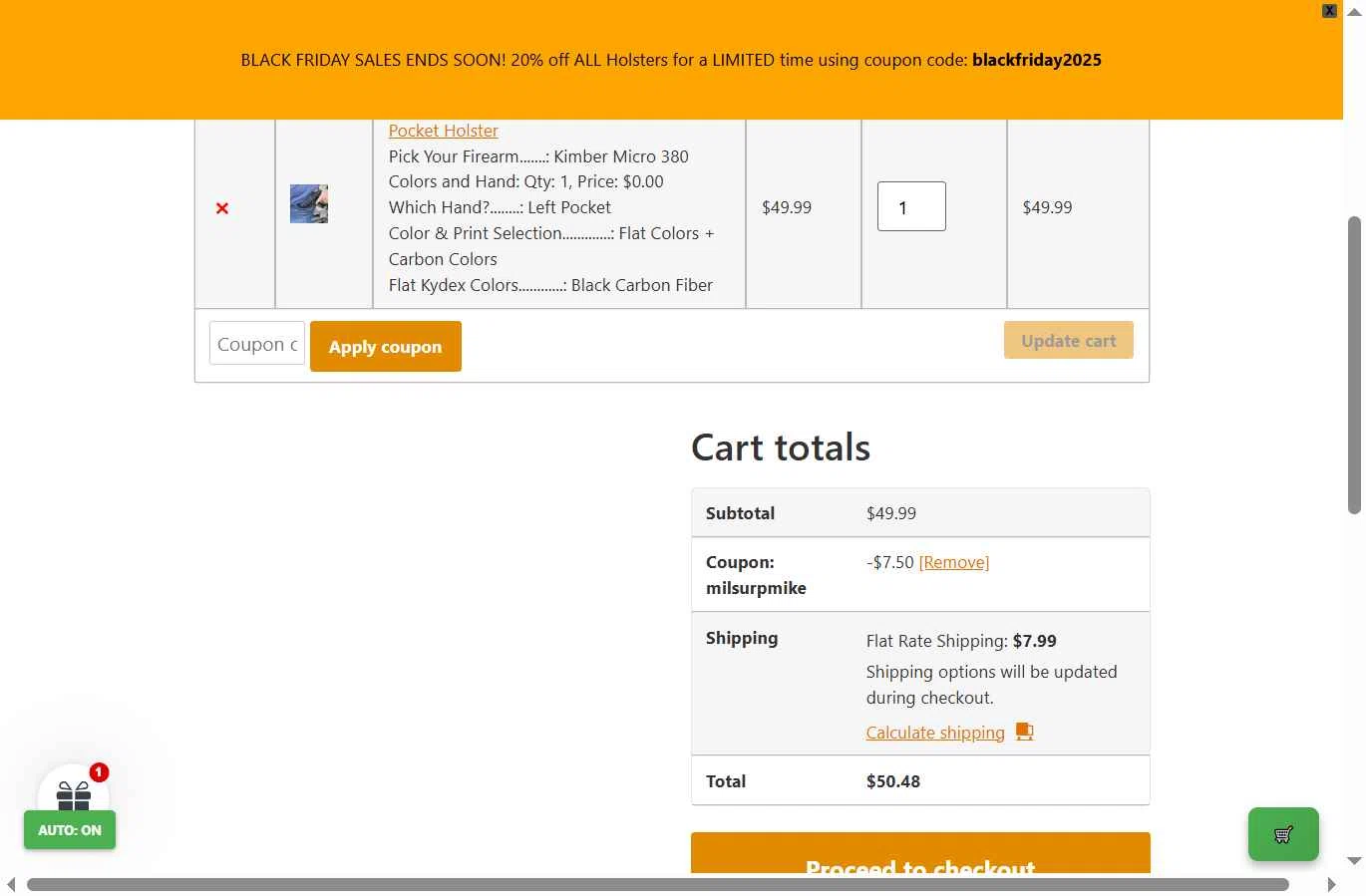Click the horizontal scrollbar thumb

pyautogui.click(x=658, y=885)
